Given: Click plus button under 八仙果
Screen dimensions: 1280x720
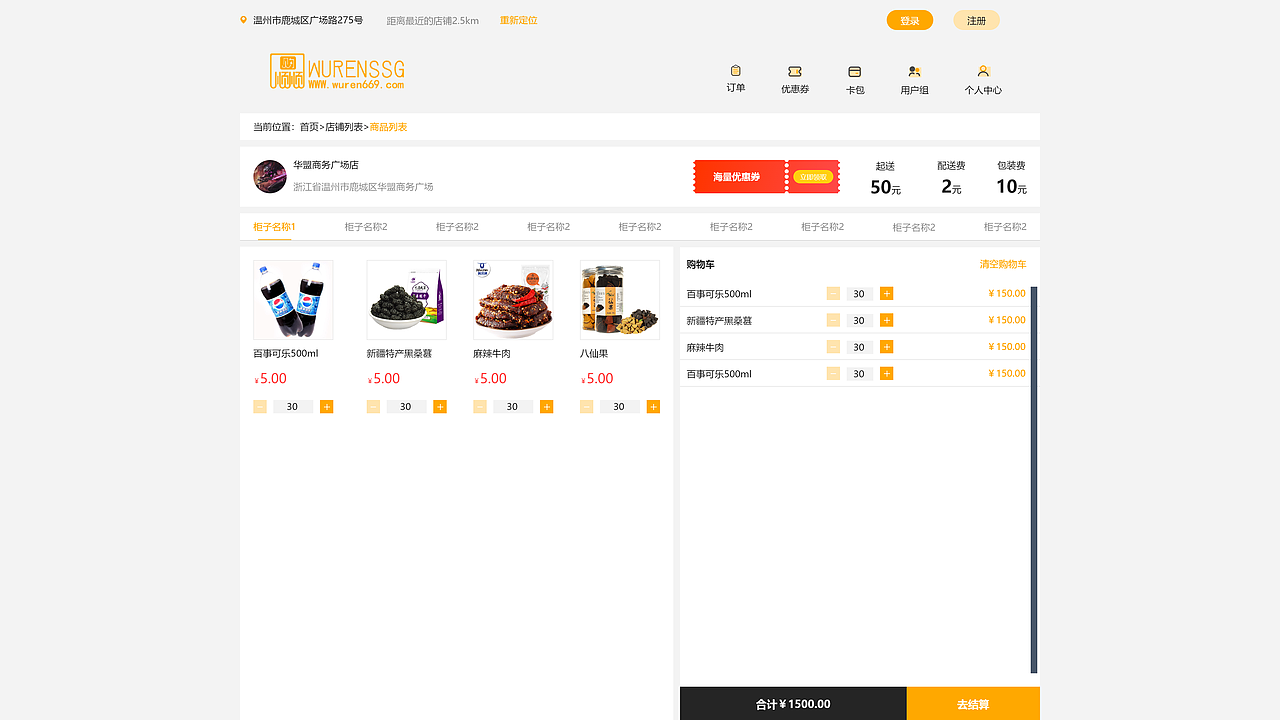Looking at the screenshot, I should [653, 406].
